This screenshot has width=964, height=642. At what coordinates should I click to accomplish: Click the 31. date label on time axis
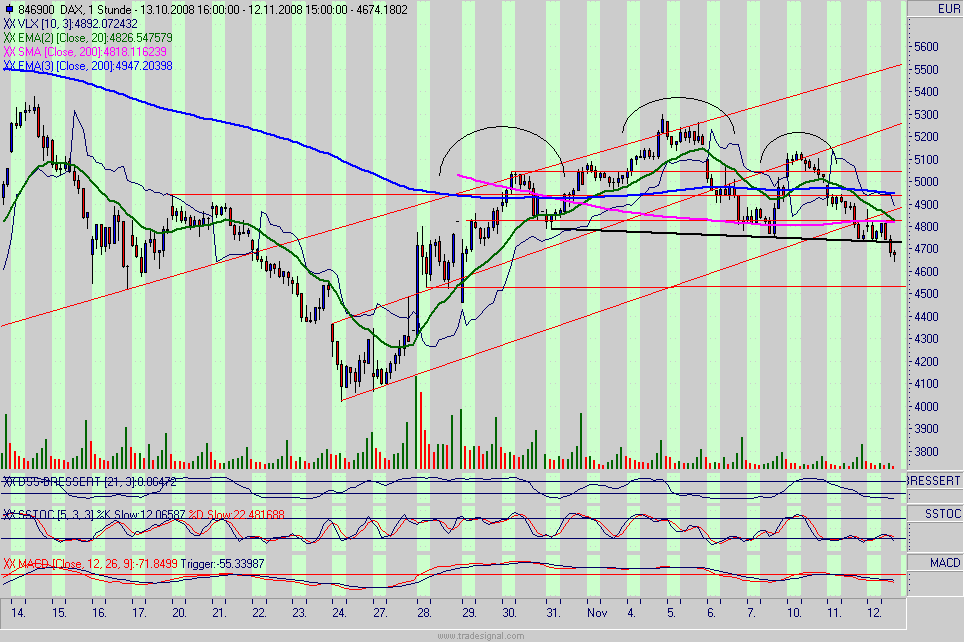click(x=553, y=612)
